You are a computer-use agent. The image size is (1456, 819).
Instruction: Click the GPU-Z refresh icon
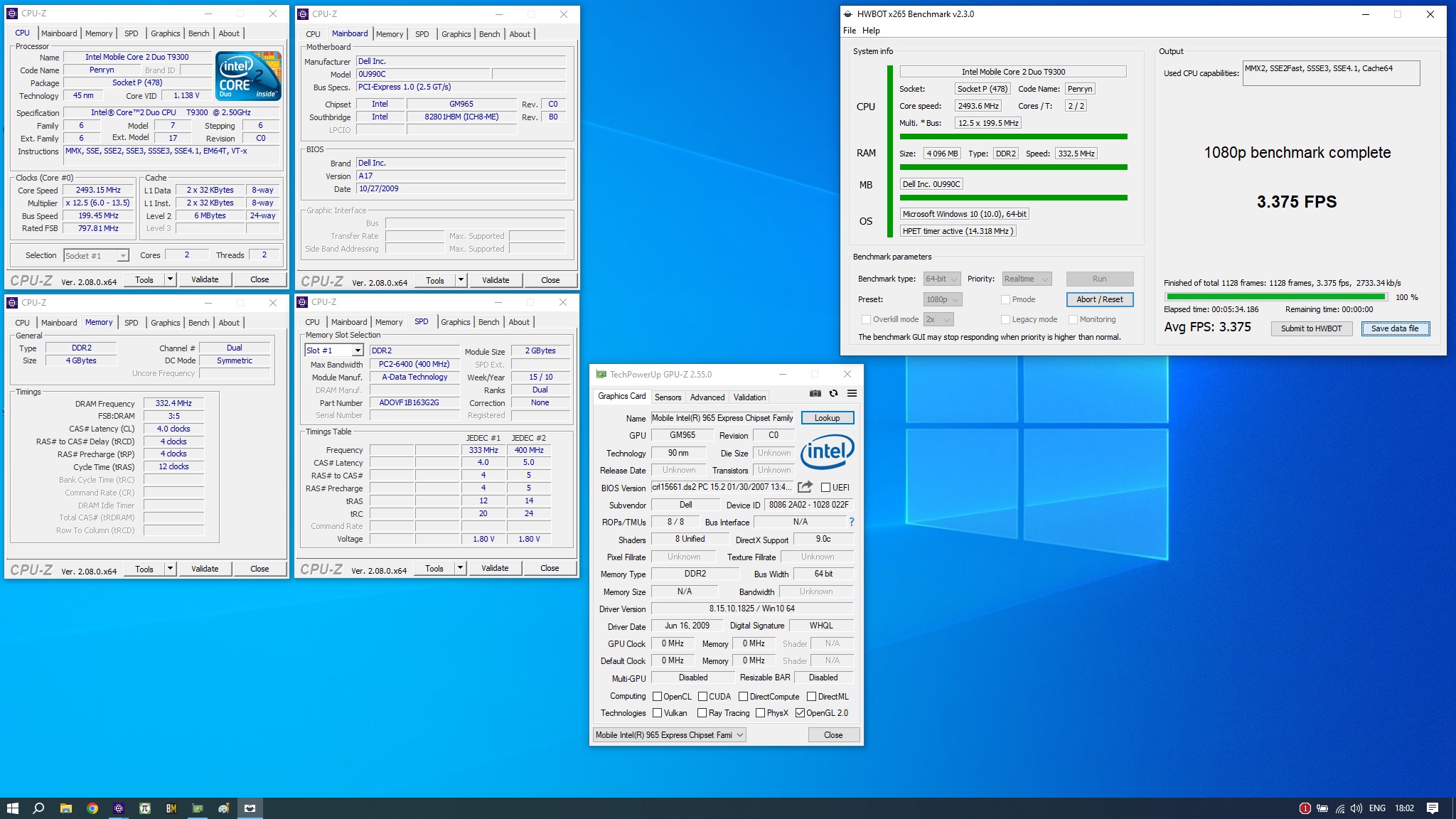click(x=833, y=393)
